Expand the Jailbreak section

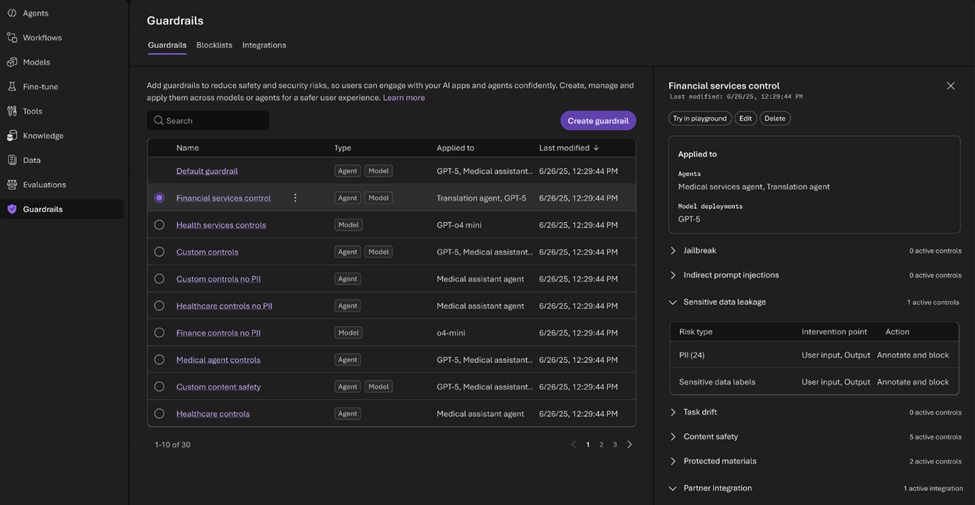tap(673, 251)
